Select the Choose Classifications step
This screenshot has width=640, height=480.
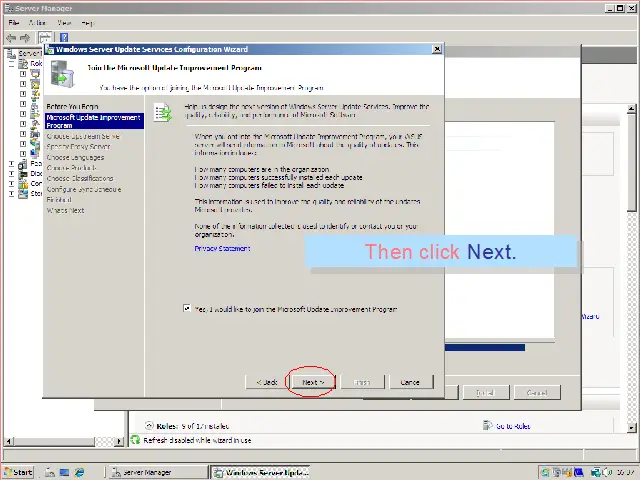pyautogui.click(x=80, y=178)
